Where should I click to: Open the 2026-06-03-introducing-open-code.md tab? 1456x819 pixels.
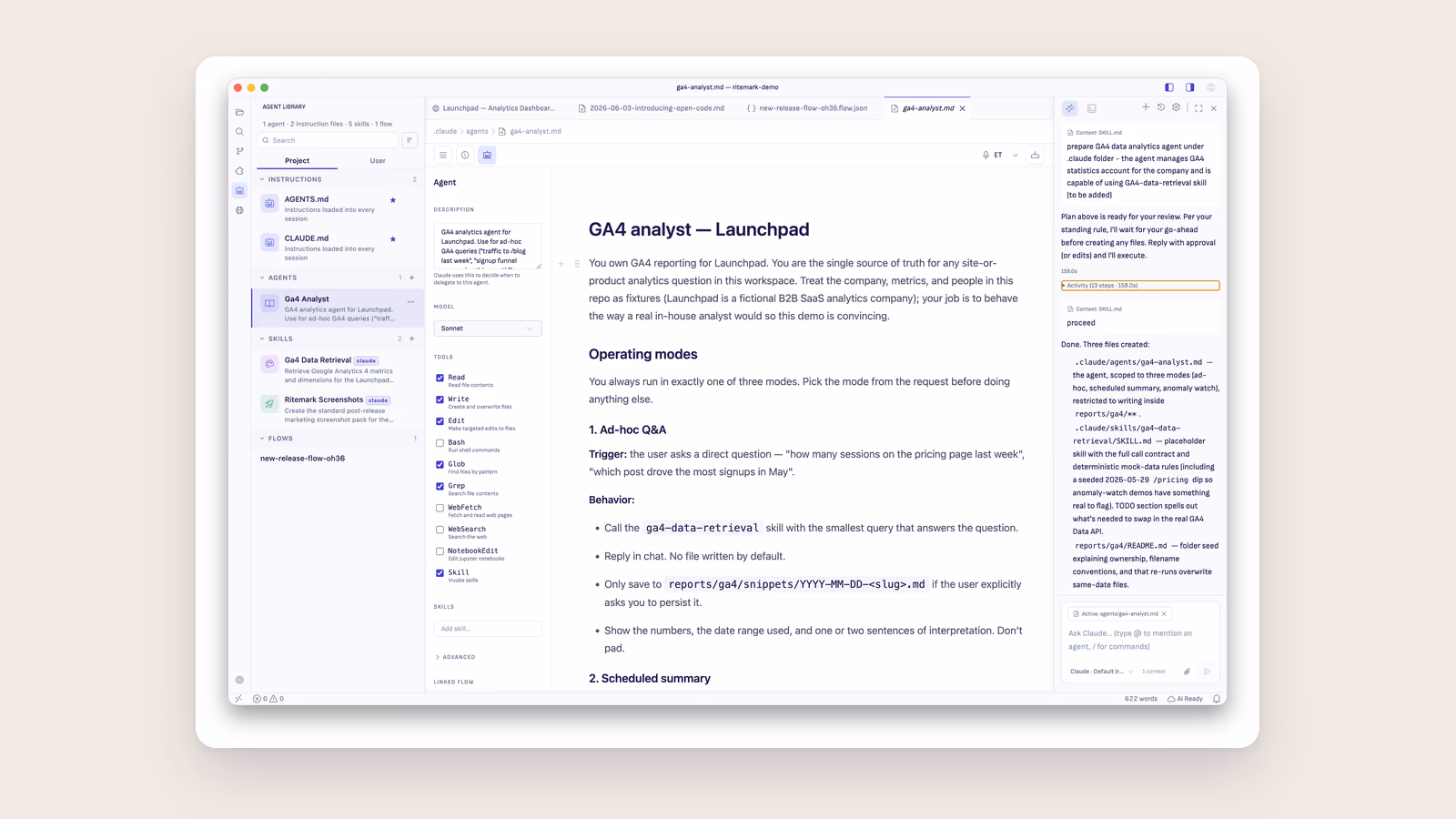(652, 108)
